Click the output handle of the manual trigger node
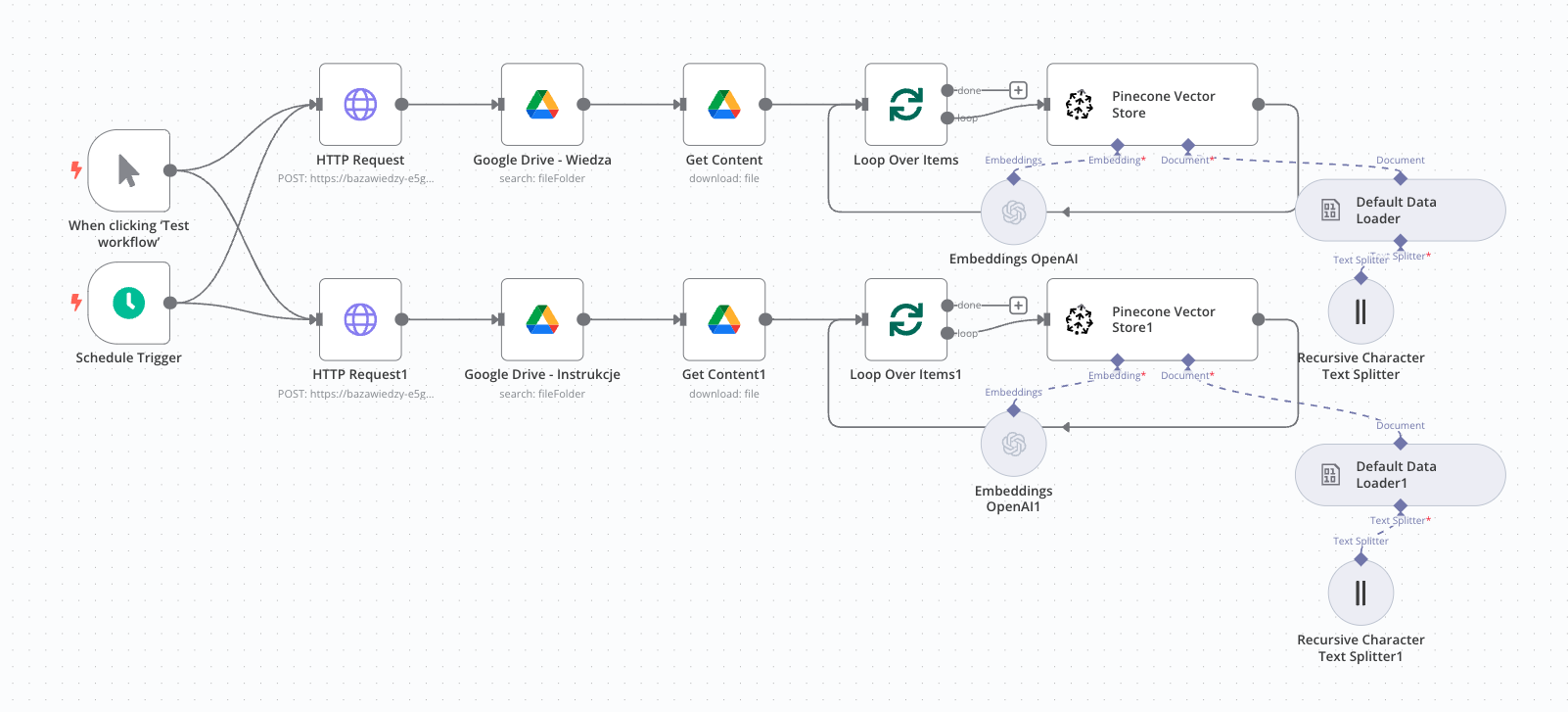1568x712 pixels. pos(170,170)
